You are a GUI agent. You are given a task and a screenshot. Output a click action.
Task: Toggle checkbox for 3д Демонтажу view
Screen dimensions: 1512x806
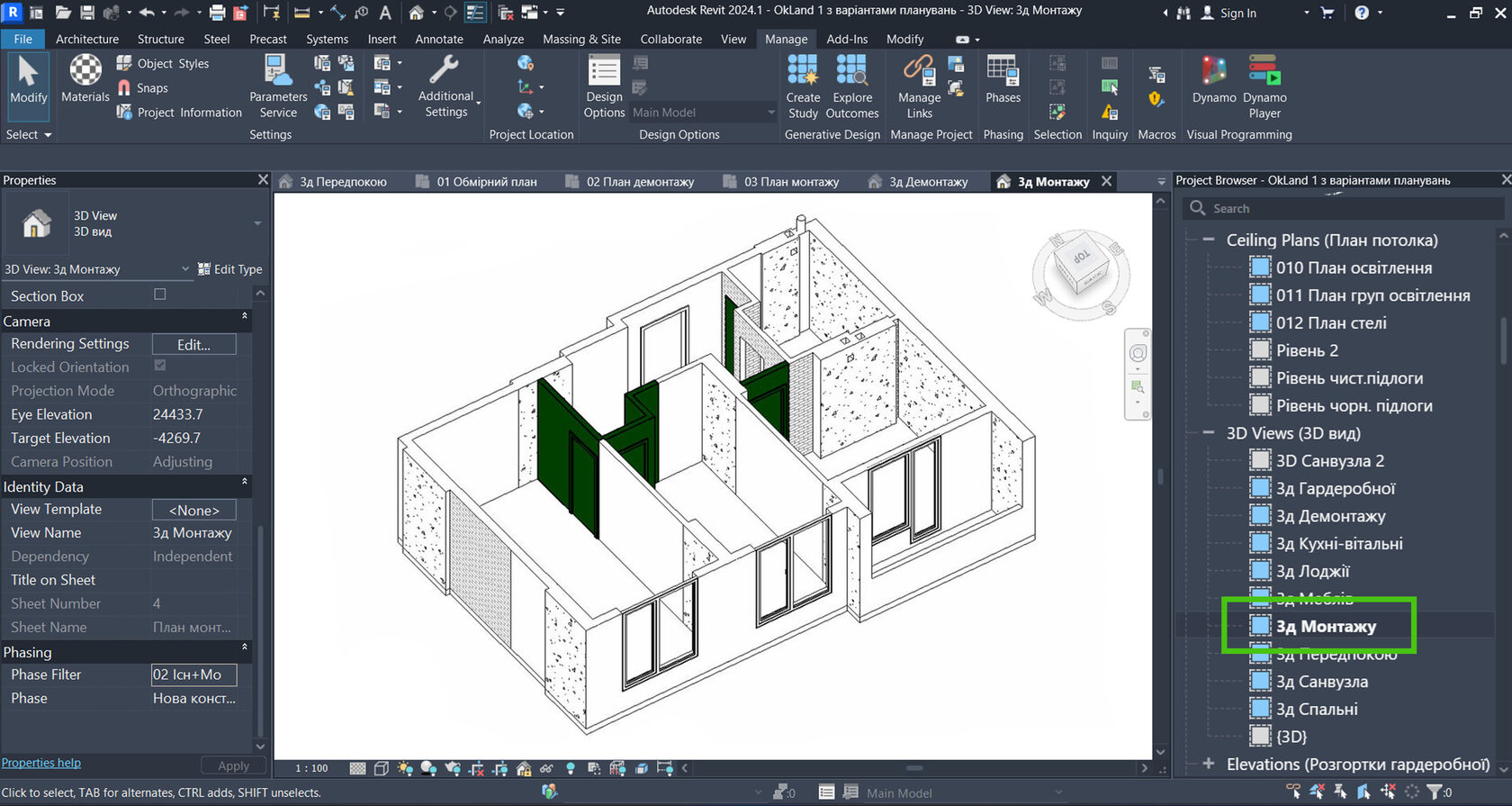click(x=1260, y=516)
